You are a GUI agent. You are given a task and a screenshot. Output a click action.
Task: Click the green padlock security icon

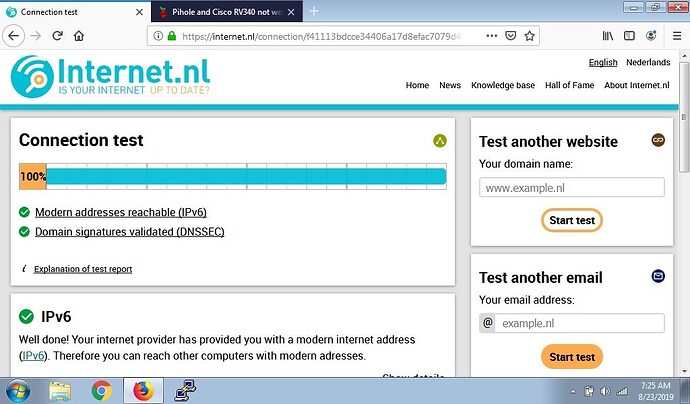pos(172,36)
